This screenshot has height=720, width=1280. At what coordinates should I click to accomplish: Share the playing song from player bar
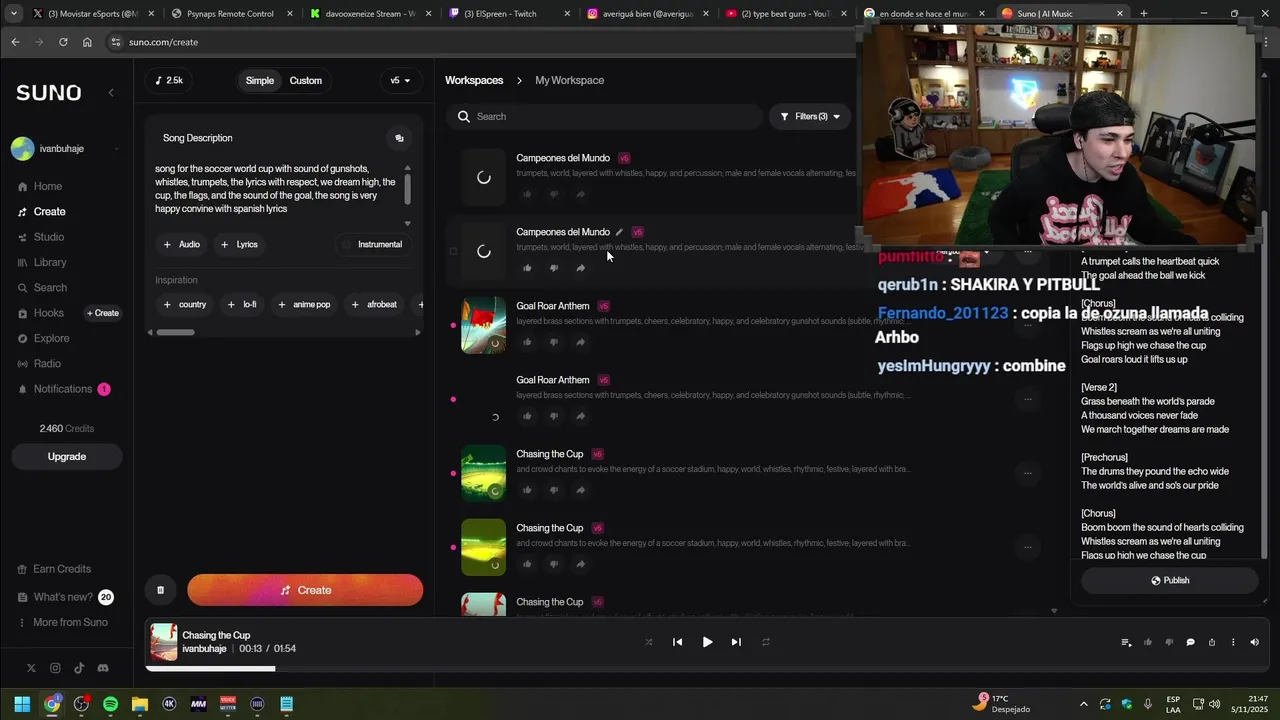point(1212,642)
